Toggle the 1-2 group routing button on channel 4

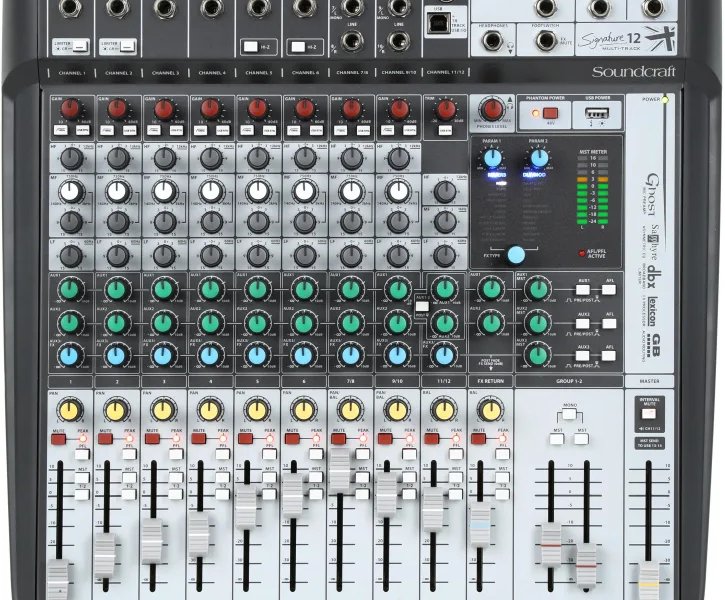tap(222, 495)
